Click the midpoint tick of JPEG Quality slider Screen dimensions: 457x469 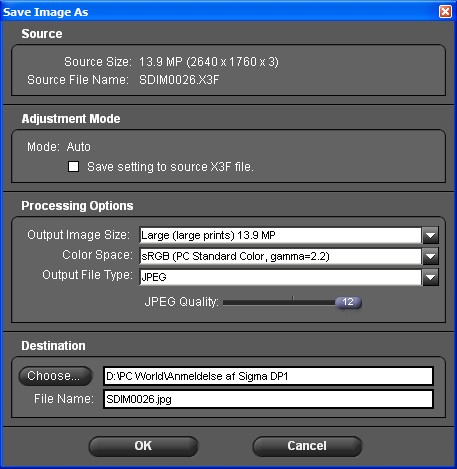pos(293,297)
